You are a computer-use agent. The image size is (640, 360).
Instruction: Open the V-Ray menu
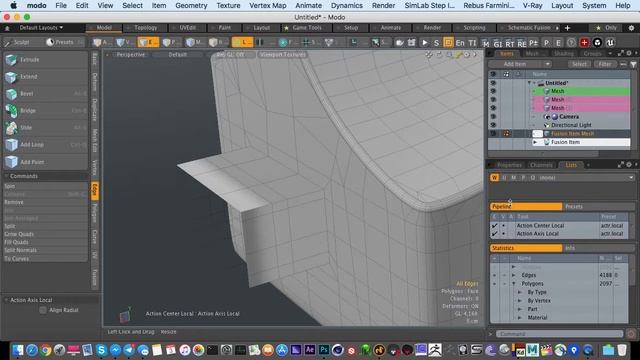coord(532,5)
